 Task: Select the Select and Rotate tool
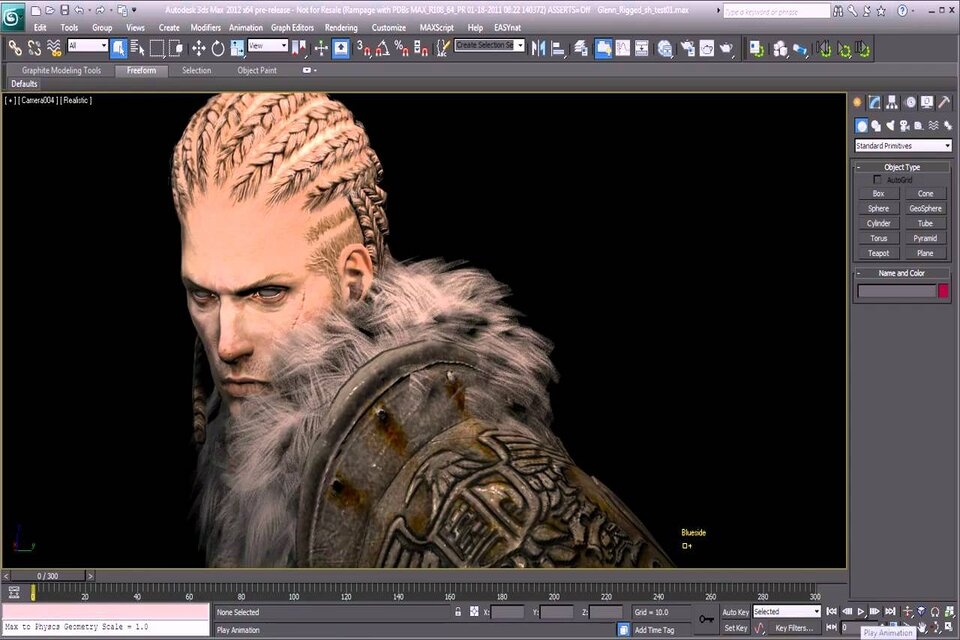coord(218,46)
